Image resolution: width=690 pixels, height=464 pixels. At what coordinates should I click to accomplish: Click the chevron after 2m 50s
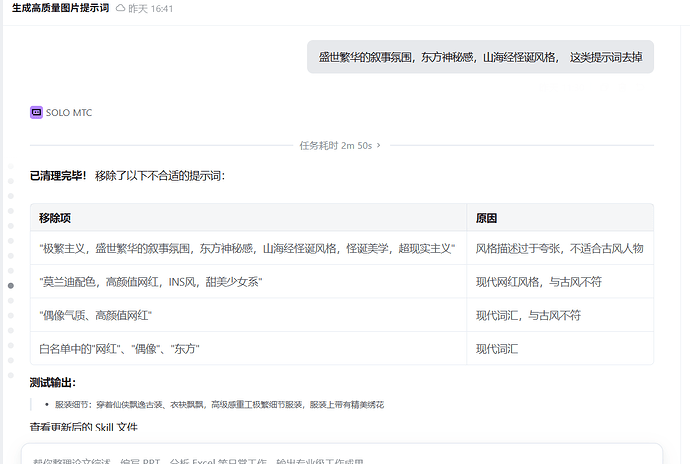378,145
